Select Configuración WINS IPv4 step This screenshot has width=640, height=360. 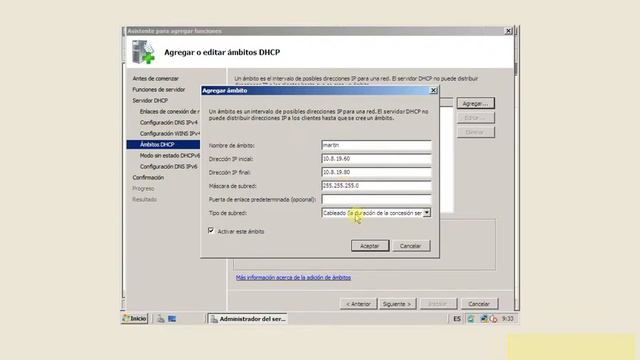[169, 133]
